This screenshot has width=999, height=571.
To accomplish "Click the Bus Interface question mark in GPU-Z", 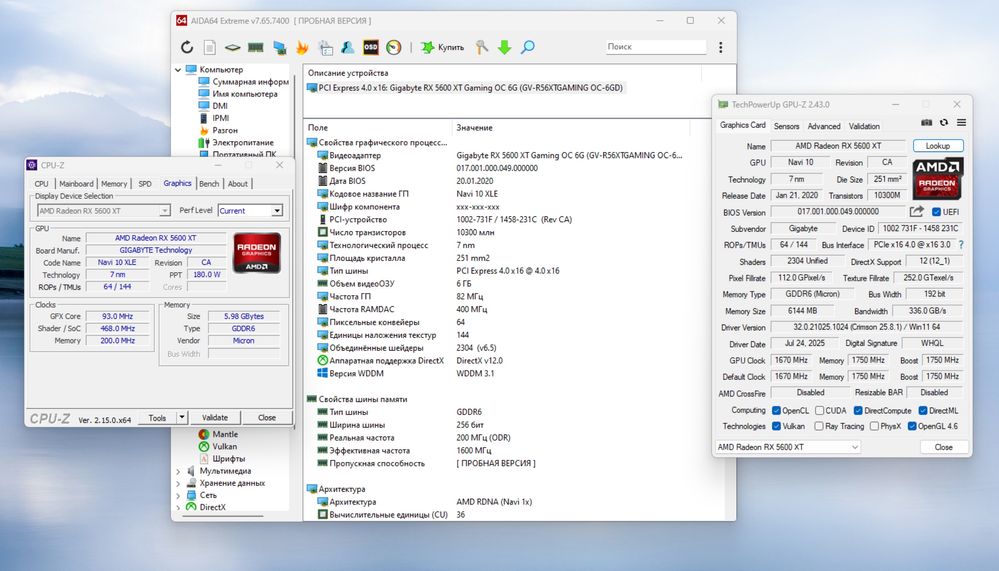I will pyautogui.click(x=961, y=245).
